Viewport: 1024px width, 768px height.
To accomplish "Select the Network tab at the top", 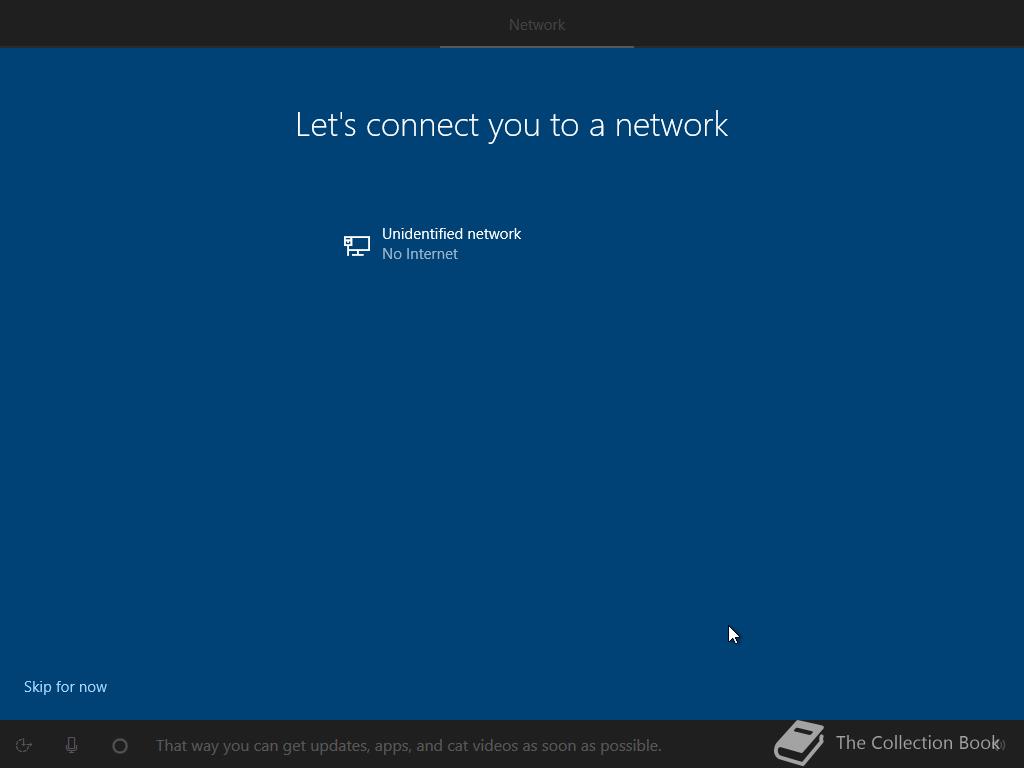I will 537,25.
